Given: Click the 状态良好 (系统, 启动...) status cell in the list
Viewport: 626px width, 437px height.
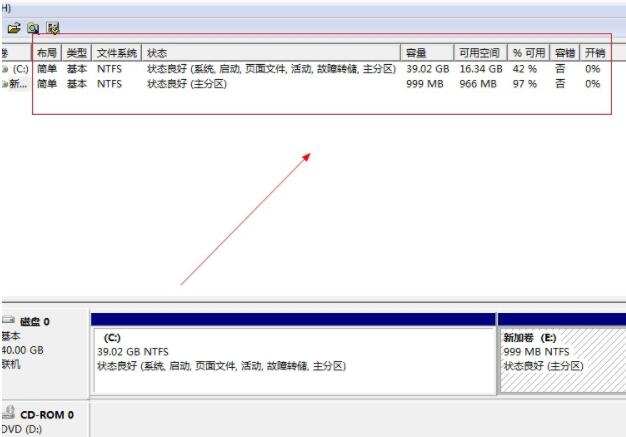Looking at the screenshot, I should pos(271,69).
